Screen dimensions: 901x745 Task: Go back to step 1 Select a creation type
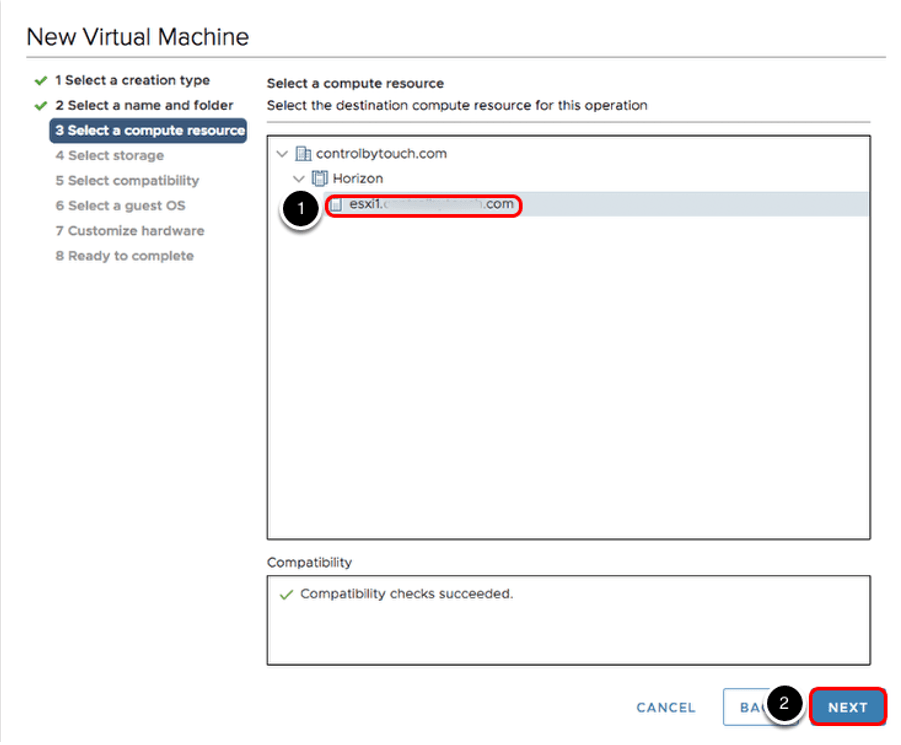[x=132, y=80]
